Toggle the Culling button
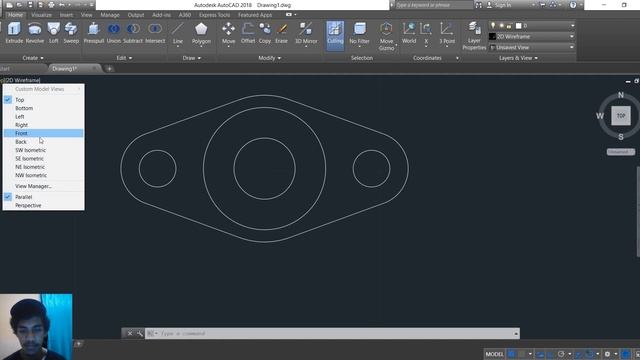 click(x=335, y=36)
